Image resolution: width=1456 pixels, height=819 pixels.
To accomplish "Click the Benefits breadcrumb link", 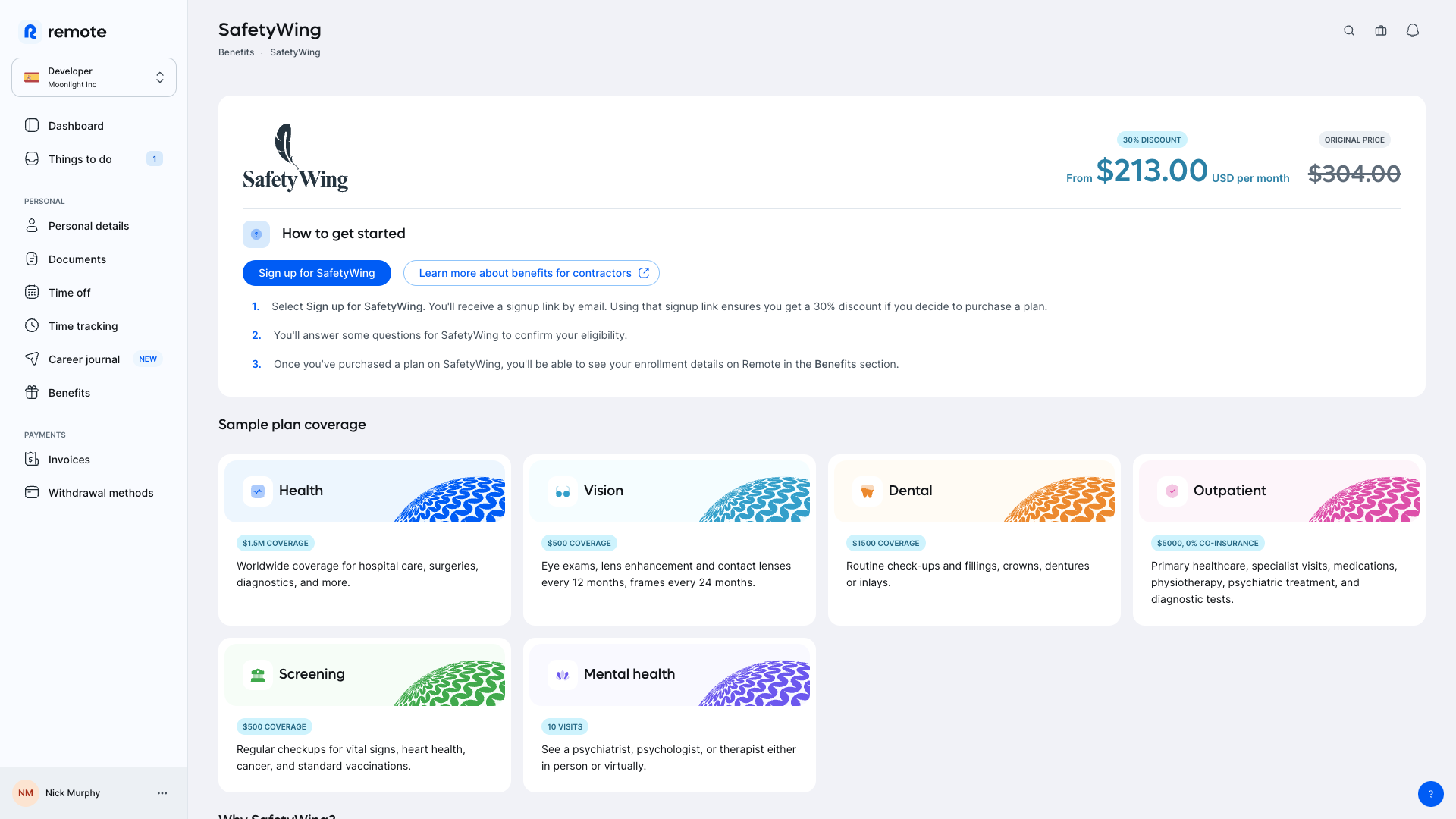I will [236, 52].
